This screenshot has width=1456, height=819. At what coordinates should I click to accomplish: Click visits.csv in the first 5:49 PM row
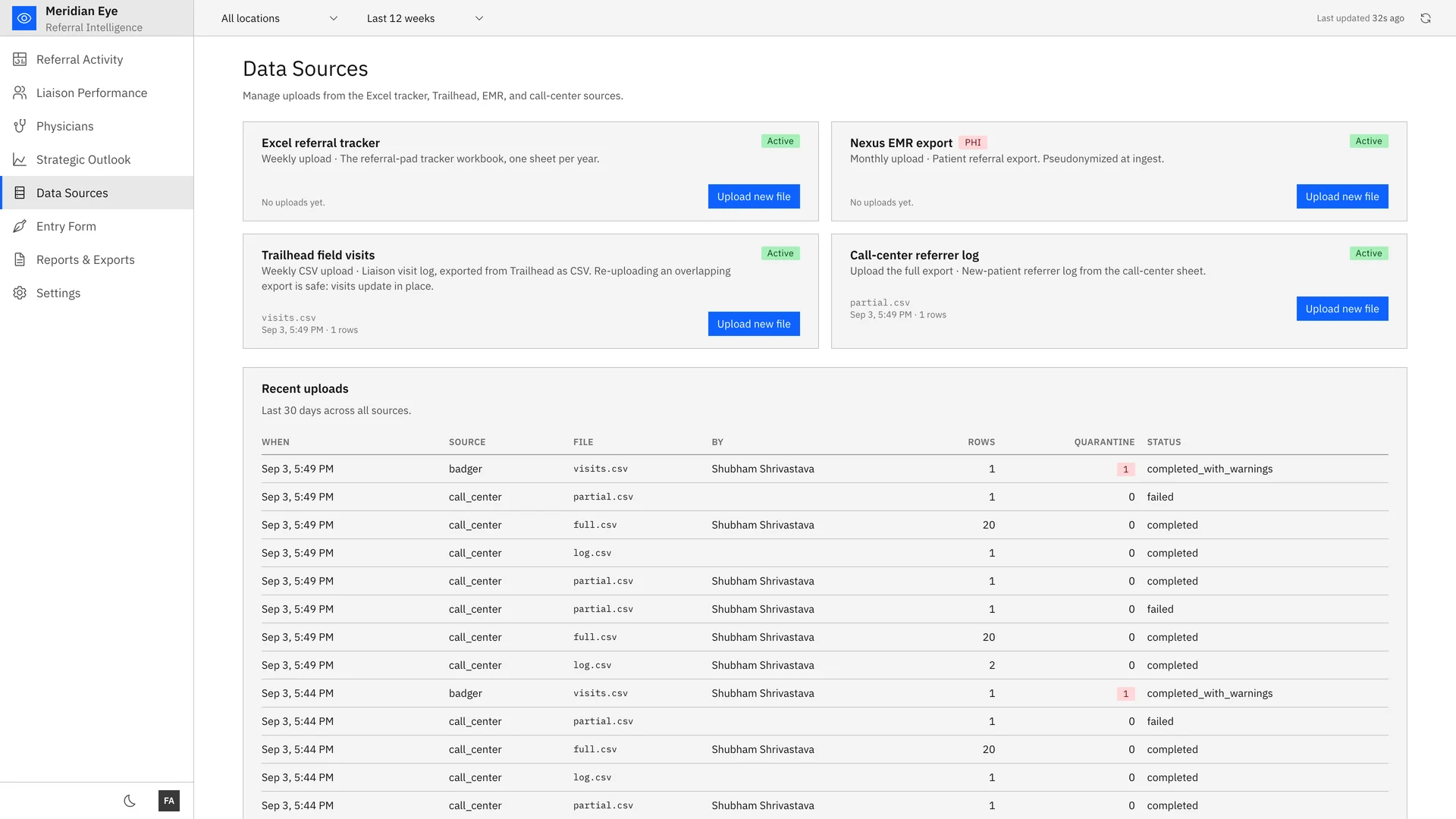tap(601, 469)
